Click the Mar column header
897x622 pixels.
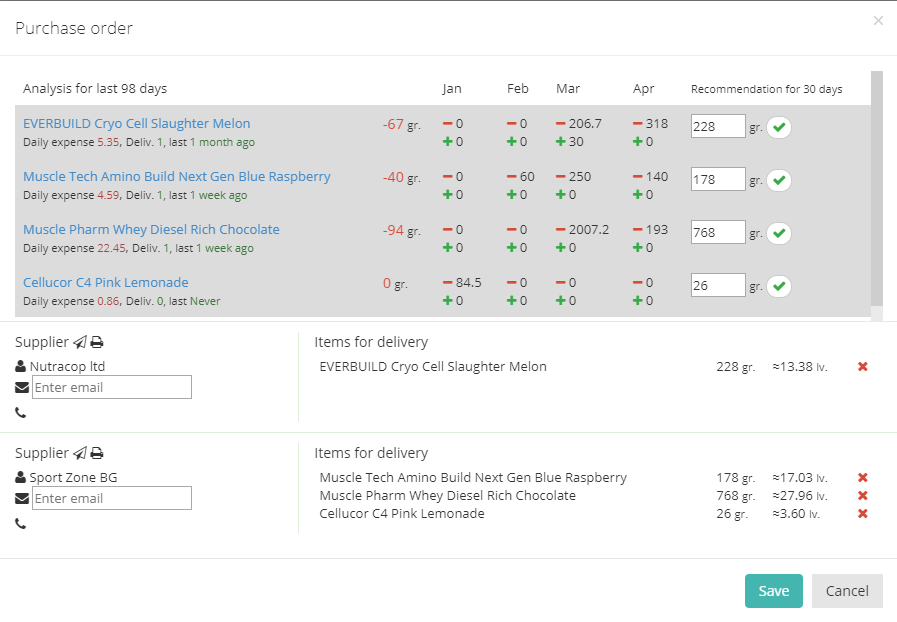568,89
